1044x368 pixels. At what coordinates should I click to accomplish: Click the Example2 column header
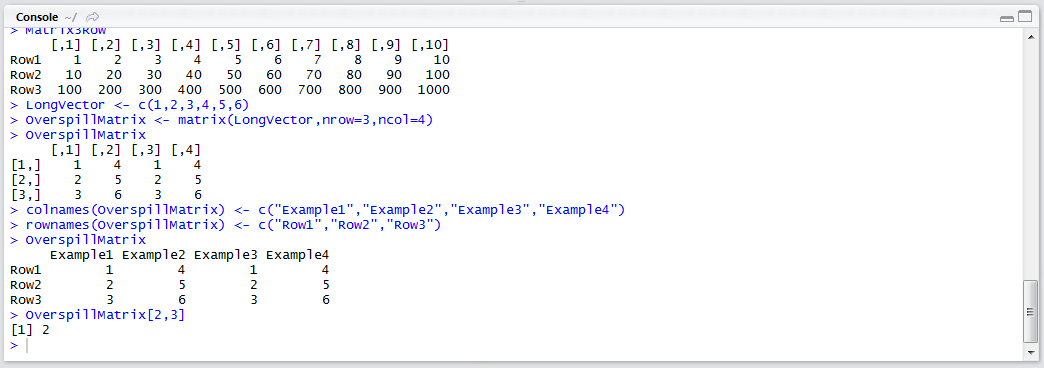click(x=154, y=255)
